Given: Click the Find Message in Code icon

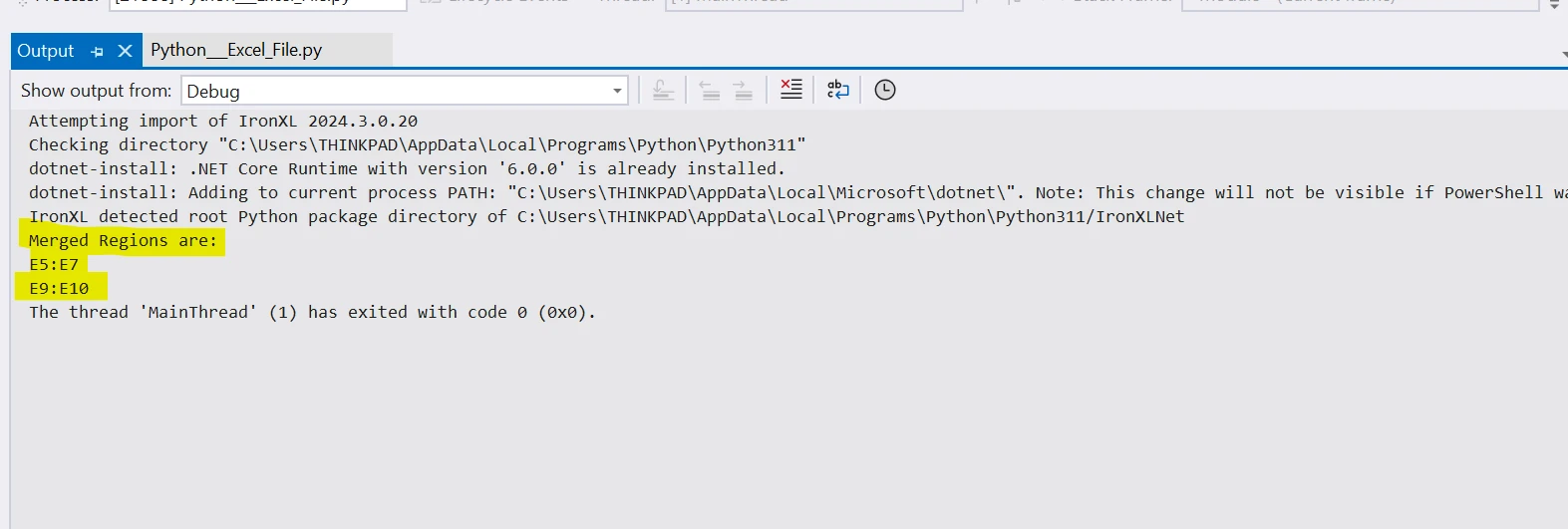Looking at the screenshot, I should pyautogui.click(x=663, y=91).
